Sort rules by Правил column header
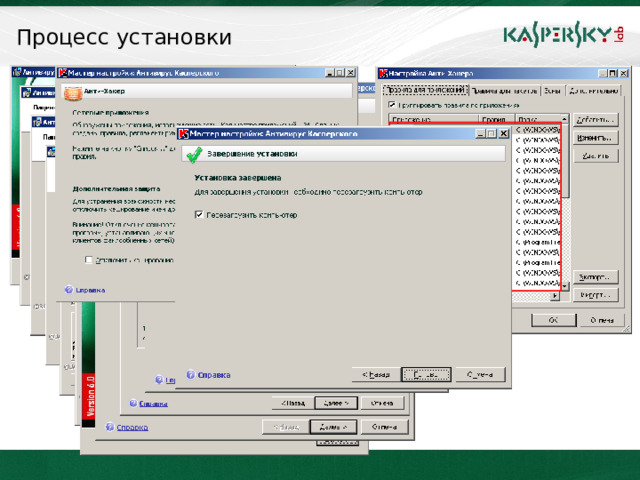 click(x=496, y=119)
